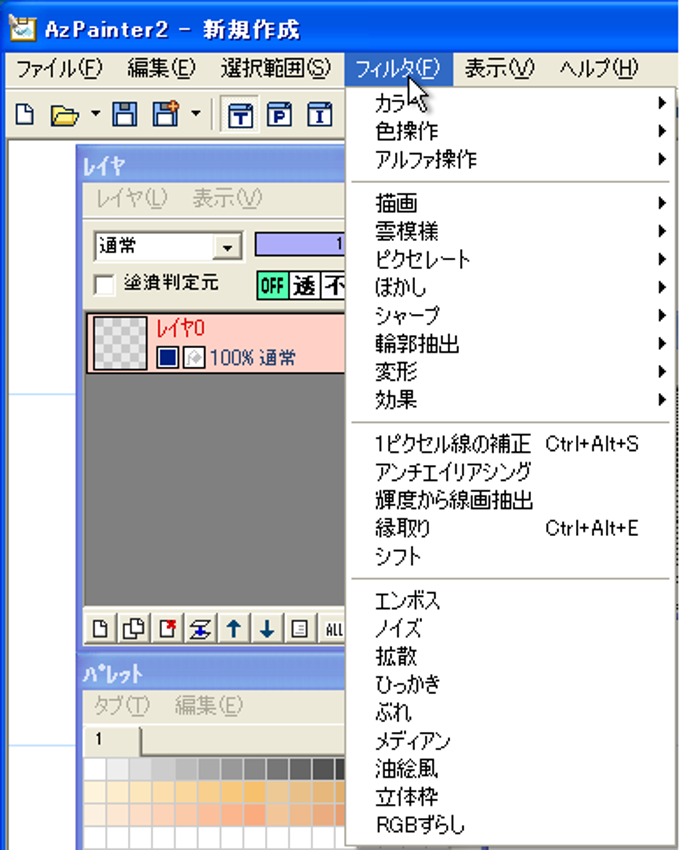Viewport: 680px width, 850px height.
Task: Expand the 雲模様 submenu
Action: coord(510,231)
